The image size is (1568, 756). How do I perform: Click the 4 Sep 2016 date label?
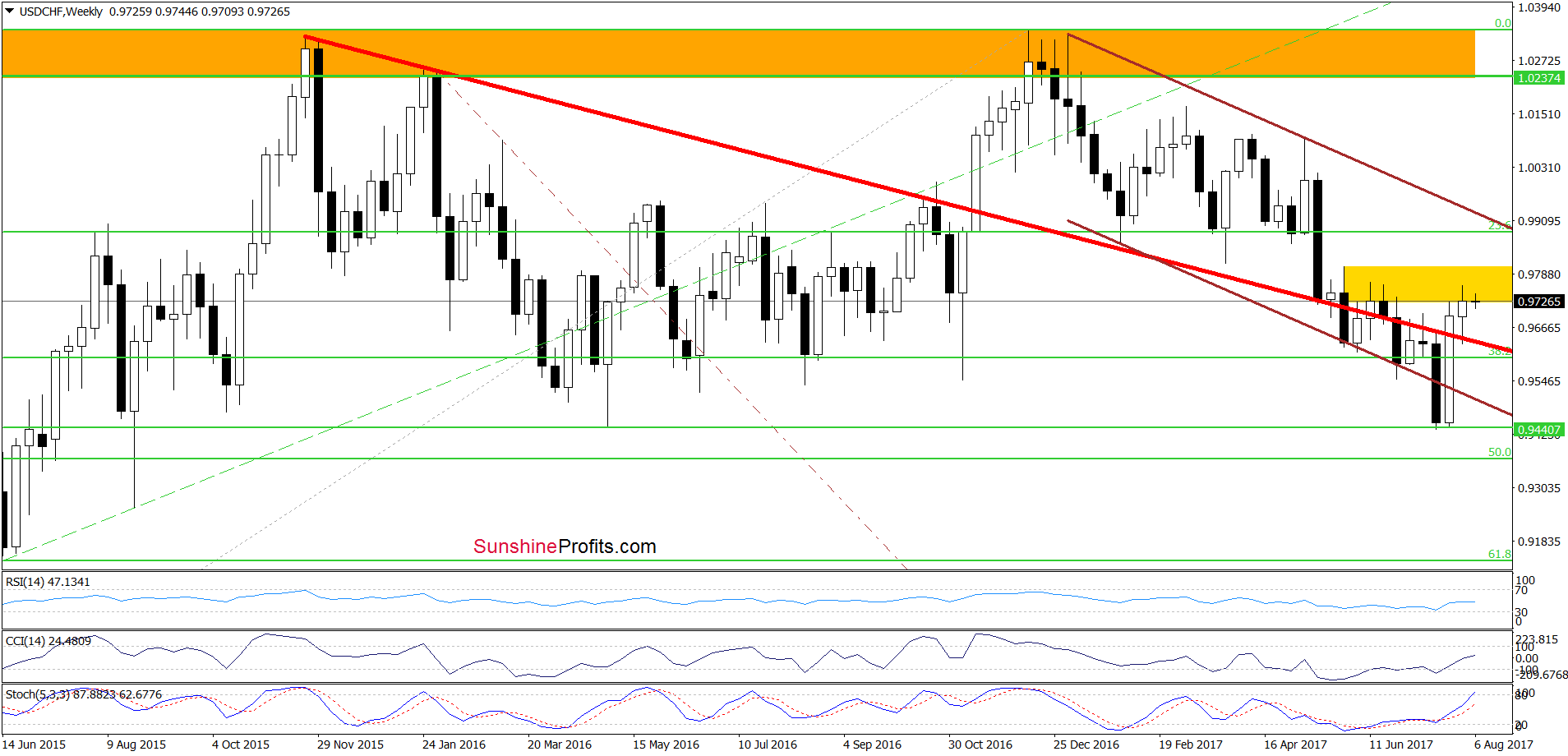[872, 744]
